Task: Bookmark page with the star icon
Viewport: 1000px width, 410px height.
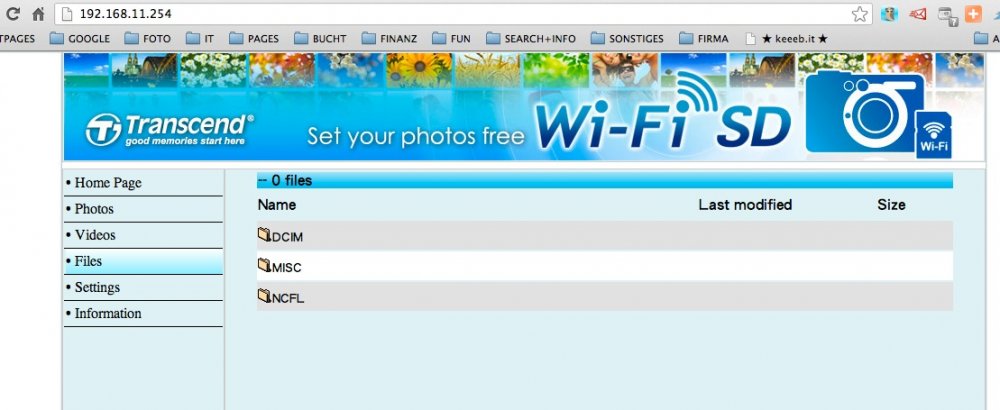Action: [860, 14]
